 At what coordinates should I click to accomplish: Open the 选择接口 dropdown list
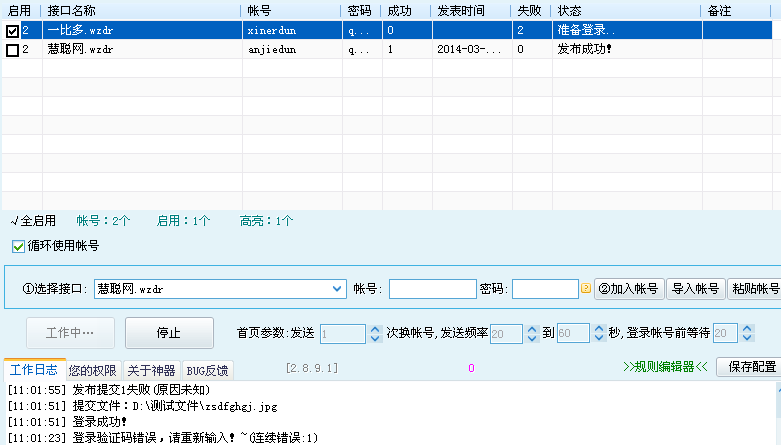point(337,289)
